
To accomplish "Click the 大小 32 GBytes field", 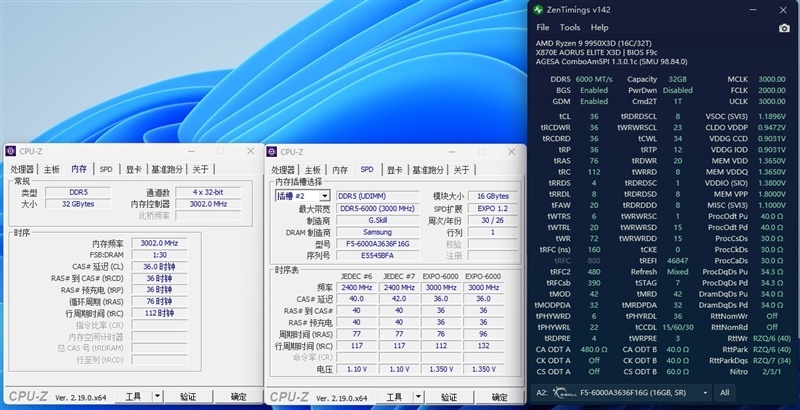I will [x=78, y=204].
